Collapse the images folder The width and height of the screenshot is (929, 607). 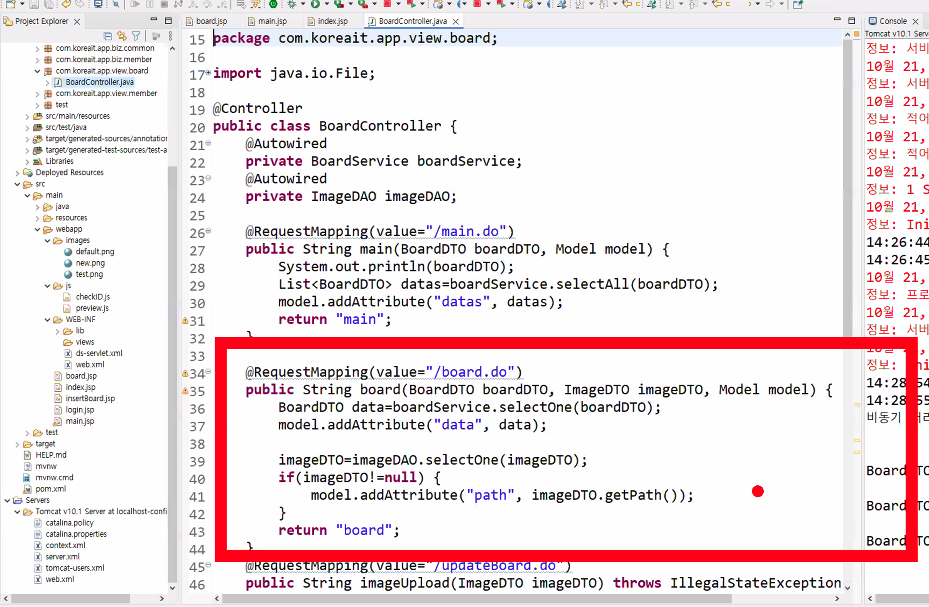[x=47, y=240]
